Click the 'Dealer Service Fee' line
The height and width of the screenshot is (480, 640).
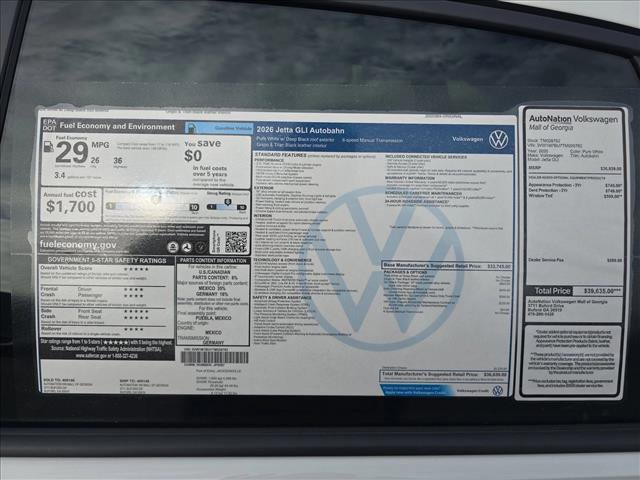575,260
